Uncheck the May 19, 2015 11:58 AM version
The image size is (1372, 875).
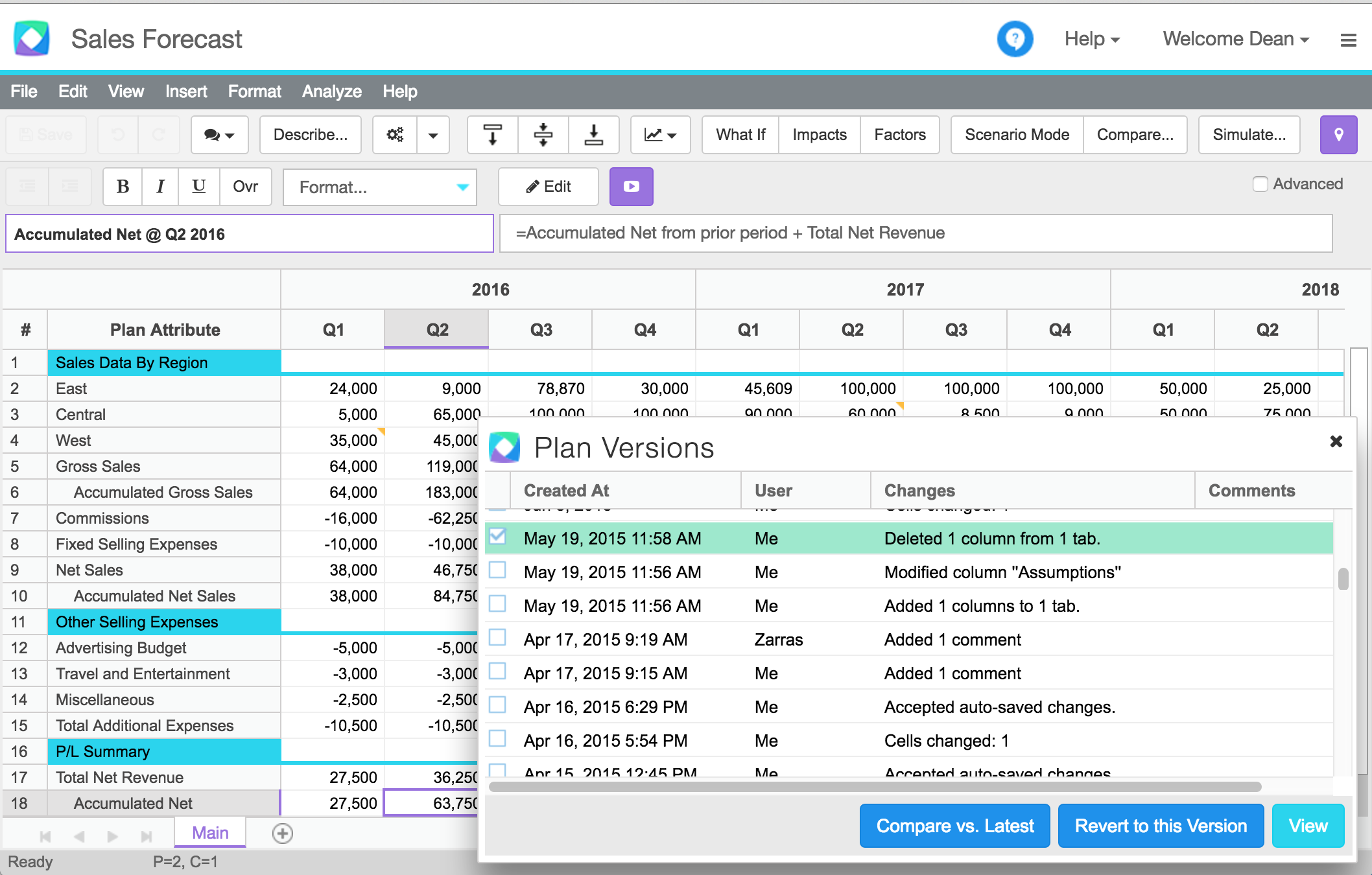tap(497, 537)
